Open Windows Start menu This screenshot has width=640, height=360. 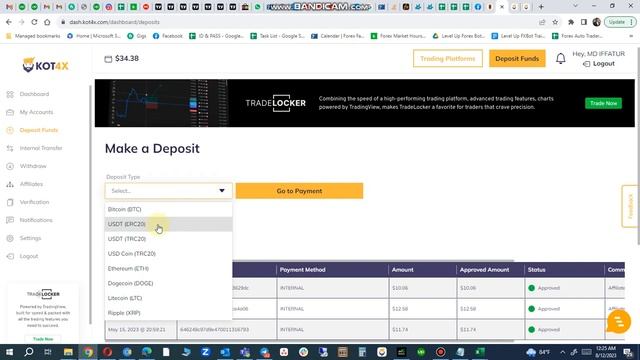(x=9, y=352)
